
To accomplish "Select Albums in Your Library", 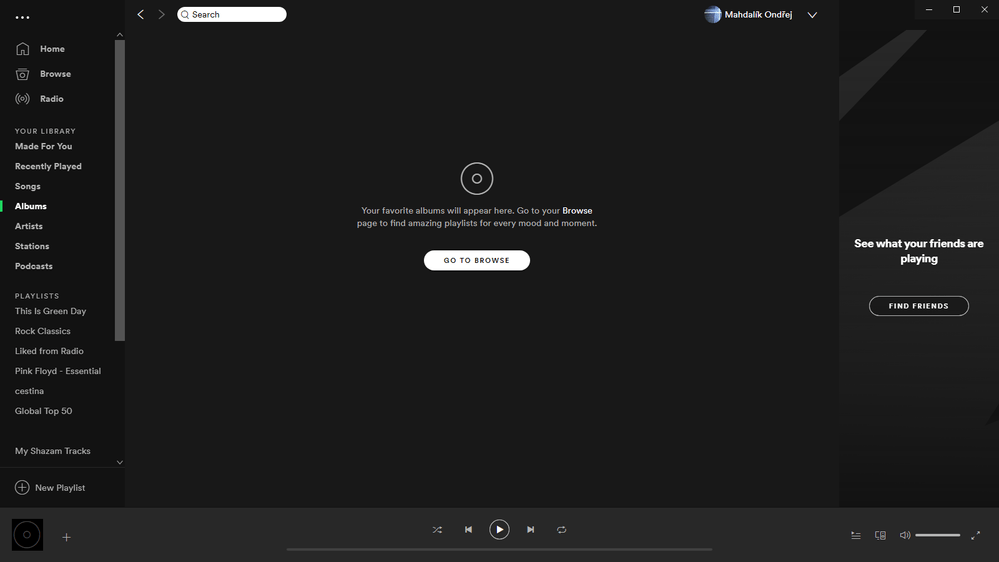I will (x=31, y=206).
